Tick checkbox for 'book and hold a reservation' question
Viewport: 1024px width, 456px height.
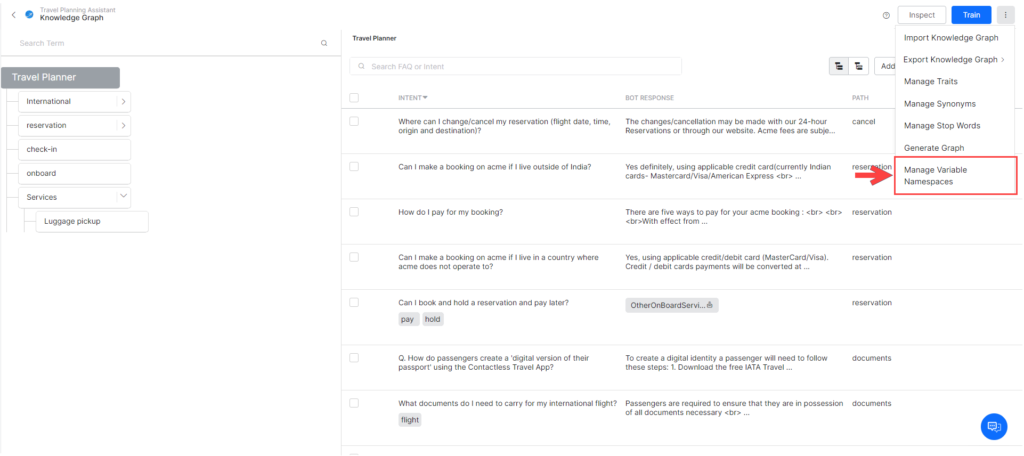354,302
